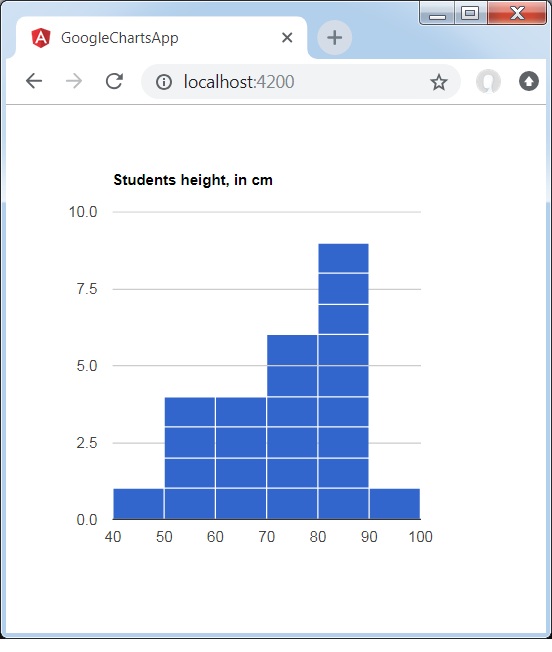Open the user profile avatar
The height and width of the screenshot is (652, 552).
[x=488, y=81]
